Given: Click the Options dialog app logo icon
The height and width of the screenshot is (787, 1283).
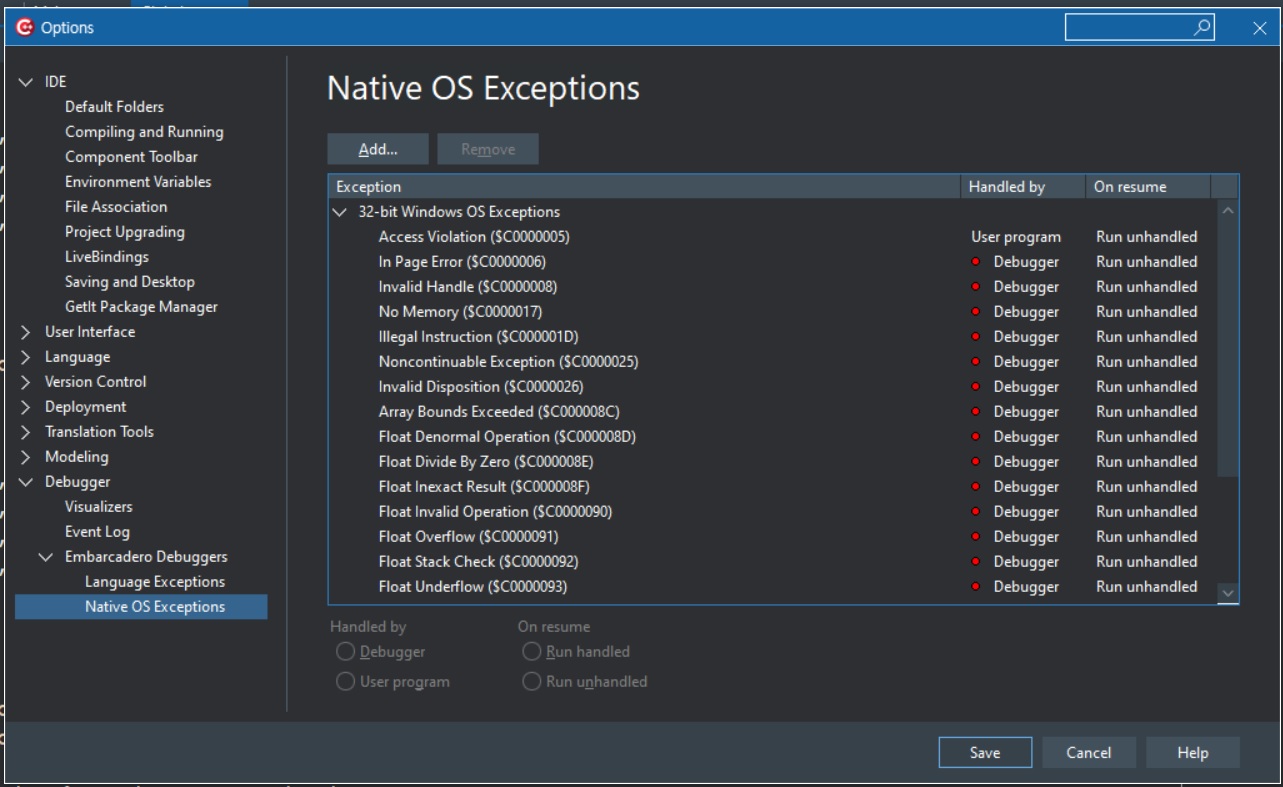Looking at the screenshot, I should click(x=25, y=28).
